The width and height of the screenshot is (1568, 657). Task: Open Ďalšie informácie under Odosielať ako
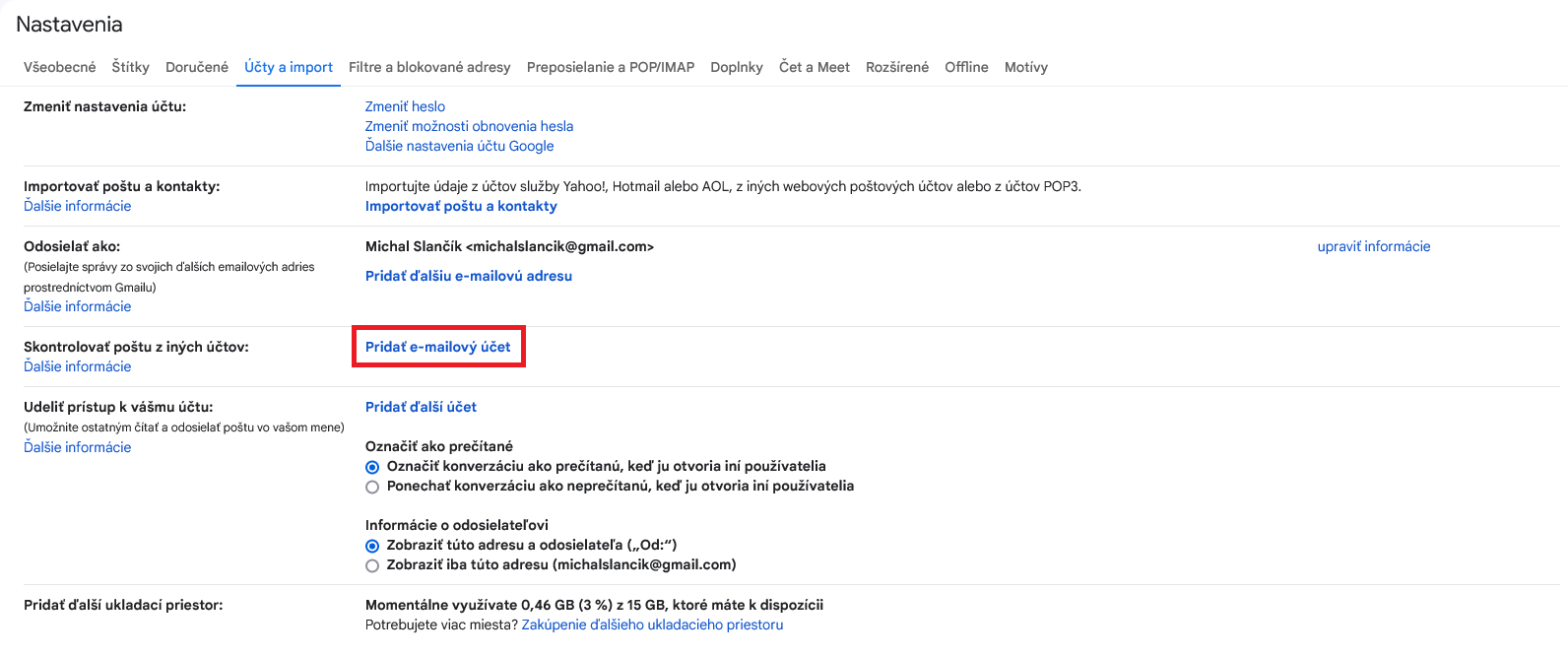pos(78,306)
